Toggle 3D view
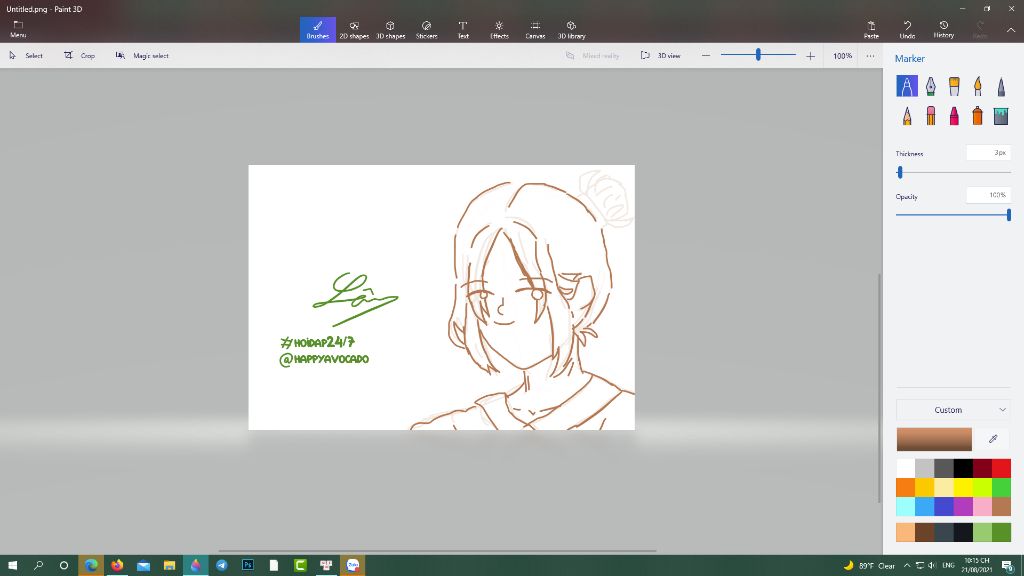 pos(660,56)
